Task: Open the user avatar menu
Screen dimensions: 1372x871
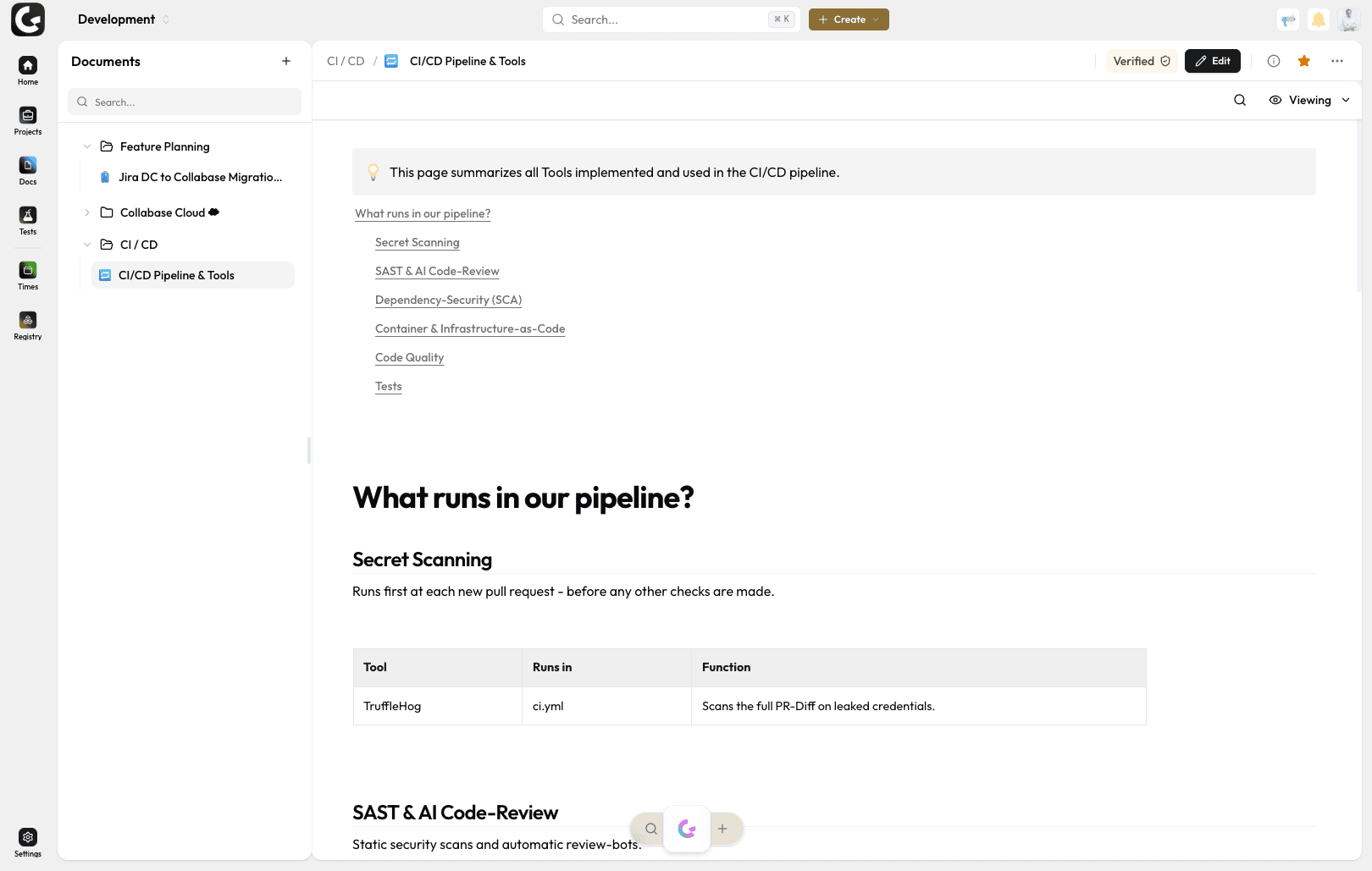Action: [1349, 19]
